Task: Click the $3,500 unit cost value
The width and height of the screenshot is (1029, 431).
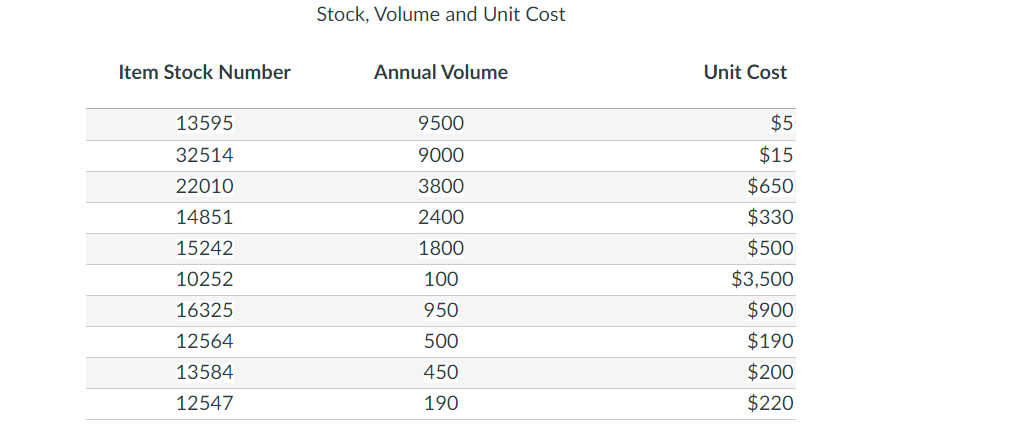Action: [762, 279]
